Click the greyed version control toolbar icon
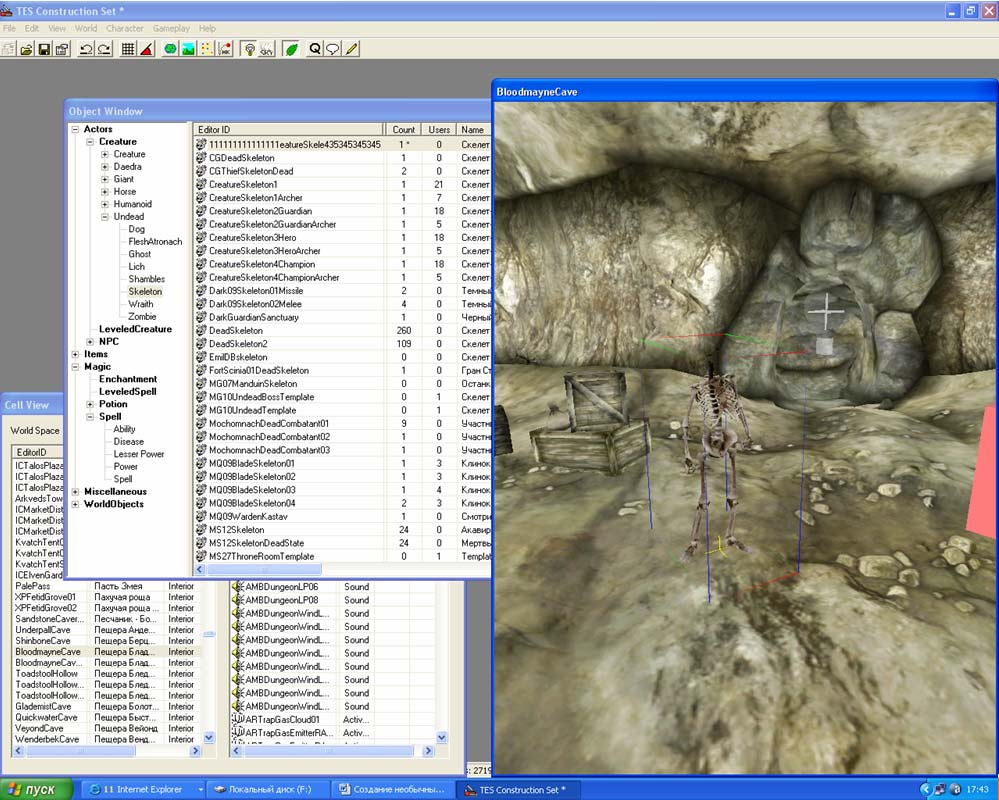This screenshot has height=800, width=999. [x=8, y=49]
